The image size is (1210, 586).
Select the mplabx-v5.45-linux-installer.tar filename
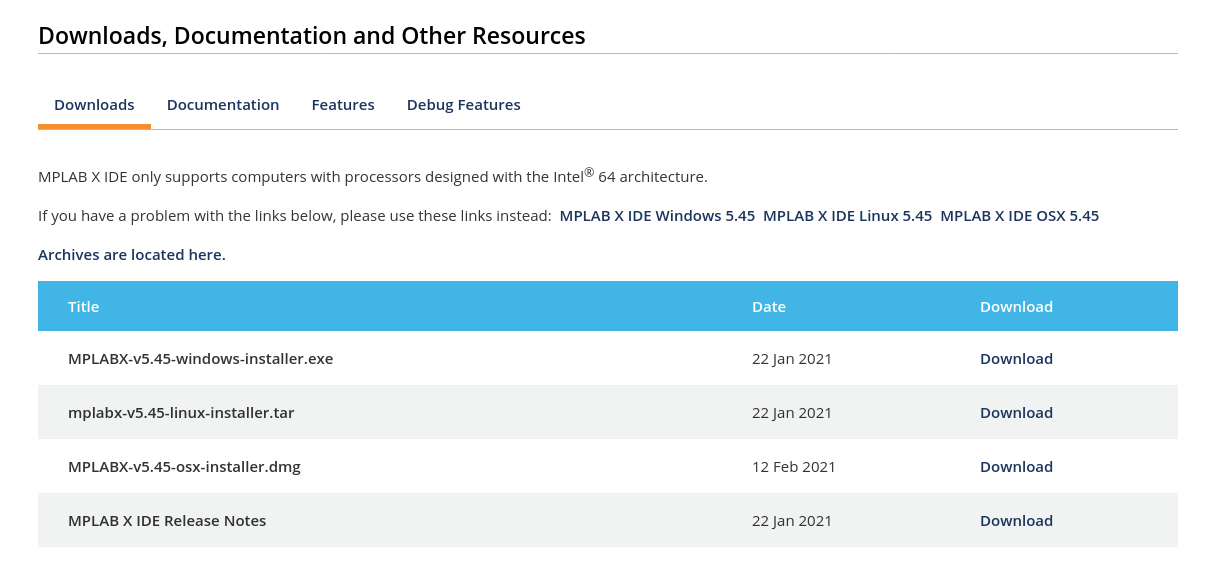181,412
